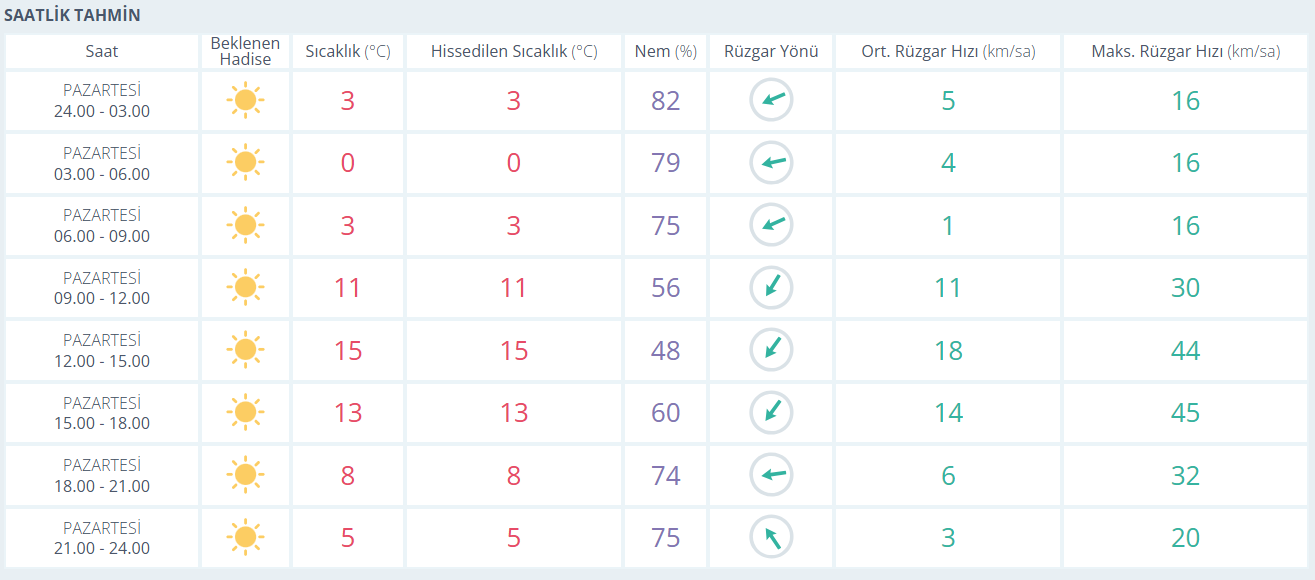Select the PAZARTESİ 12.00 - 15.00 time cell
The height and width of the screenshot is (580, 1315).
point(101,351)
